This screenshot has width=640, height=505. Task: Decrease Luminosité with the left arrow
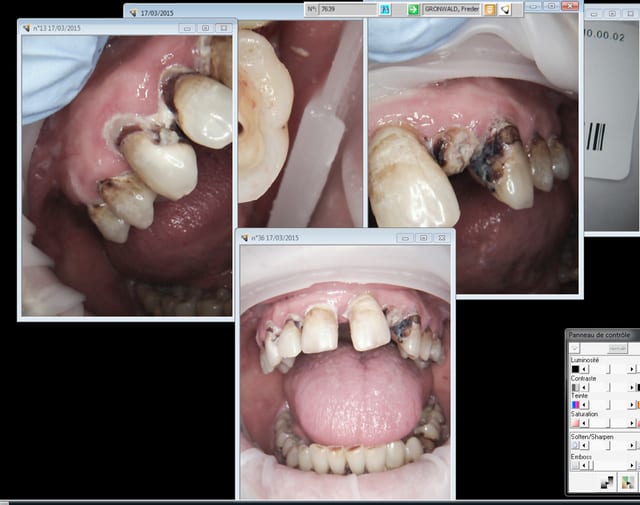coord(584,369)
